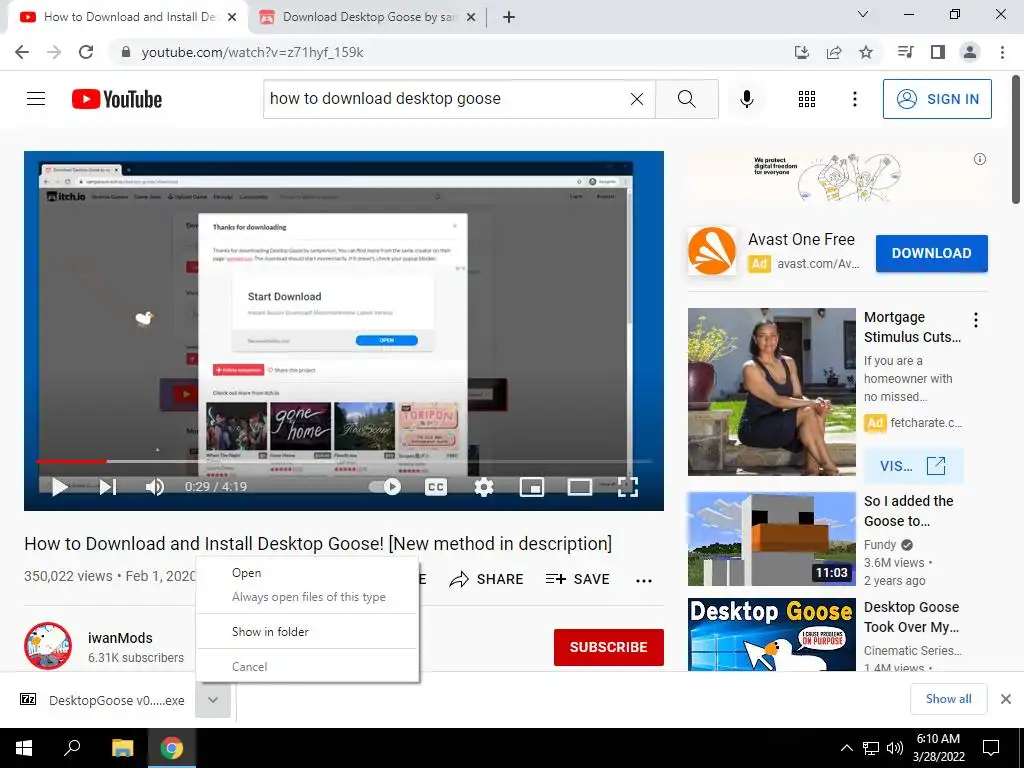
Task: Select Always open files of this type
Action: pos(308,597)
